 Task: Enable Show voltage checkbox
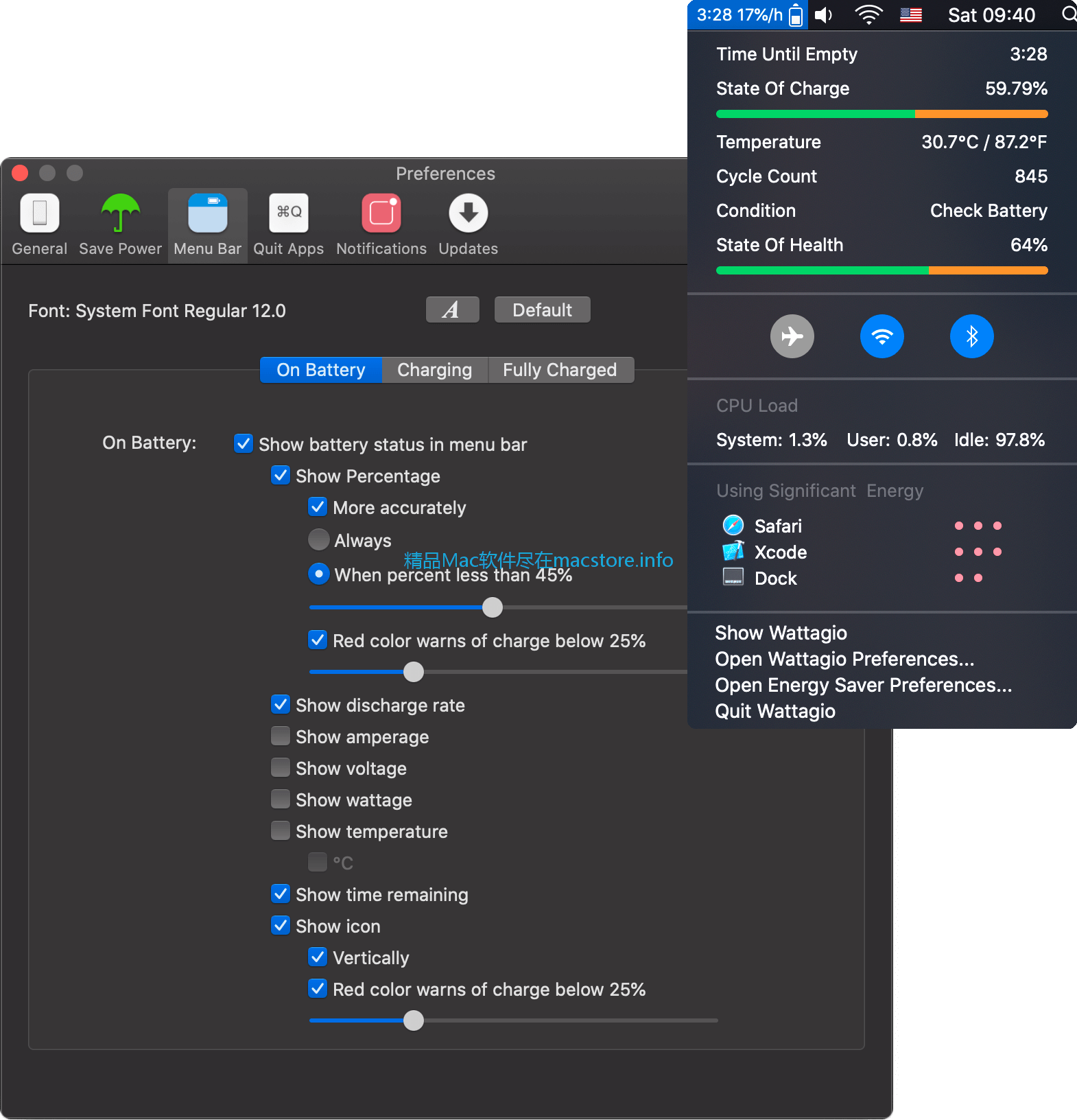pyautogui.click(x=281, y=767)
